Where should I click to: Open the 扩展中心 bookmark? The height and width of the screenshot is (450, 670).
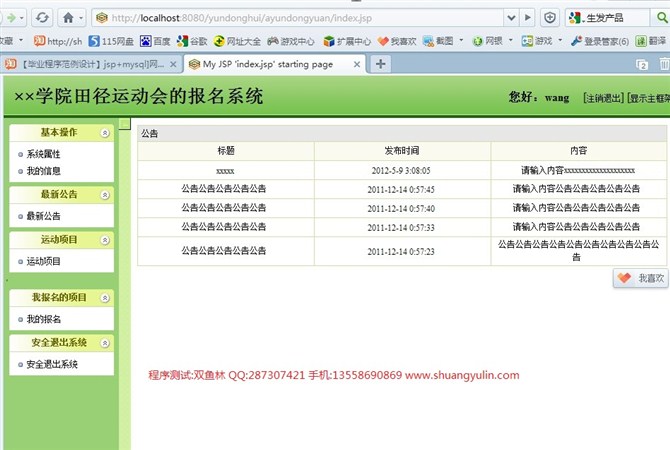coord(347,41)
